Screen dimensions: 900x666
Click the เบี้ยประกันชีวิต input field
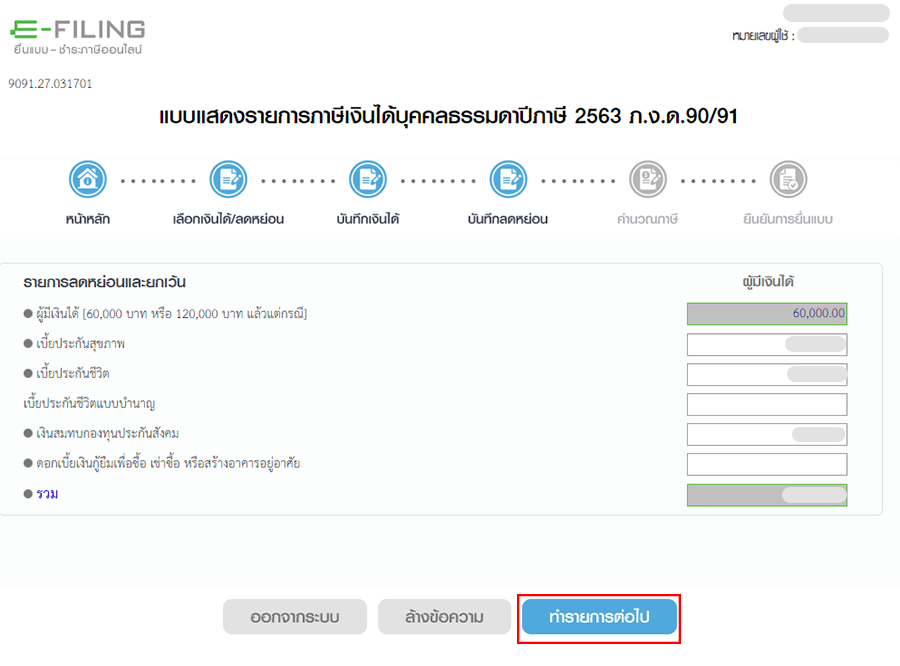(766, 374)
